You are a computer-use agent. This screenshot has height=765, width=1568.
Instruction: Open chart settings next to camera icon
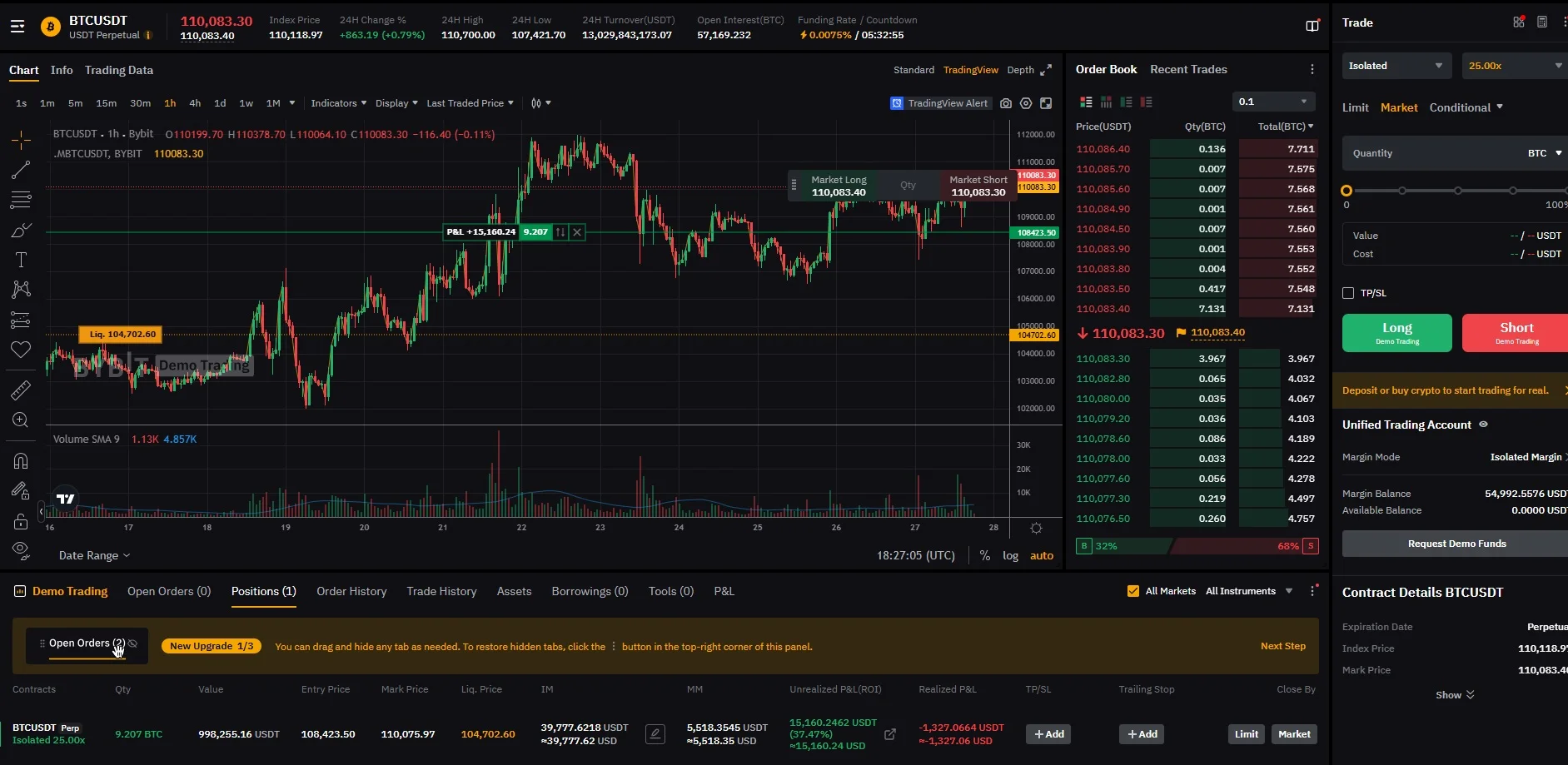(1026, 103)
